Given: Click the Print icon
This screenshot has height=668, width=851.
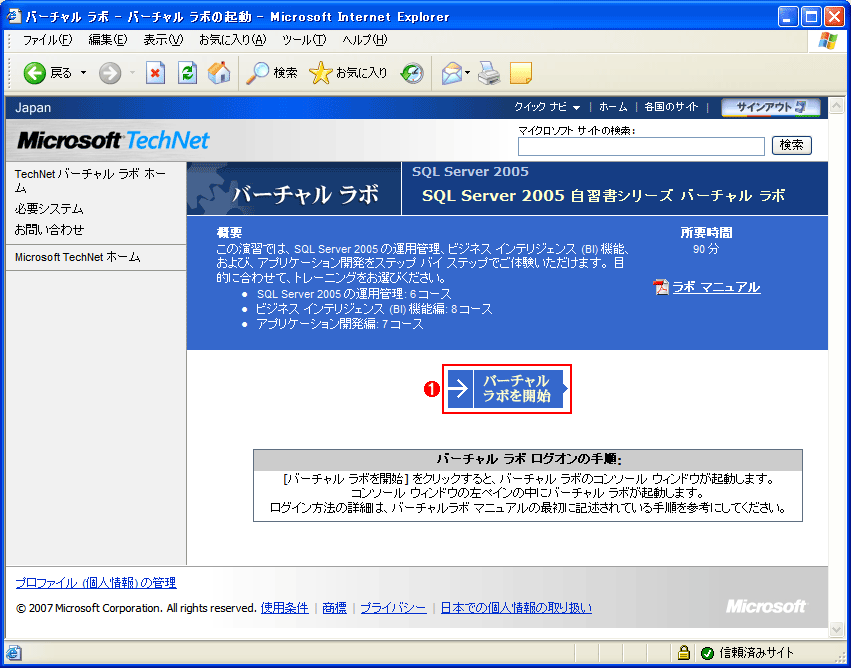Looking at the screenshot, I should [488, 73].
